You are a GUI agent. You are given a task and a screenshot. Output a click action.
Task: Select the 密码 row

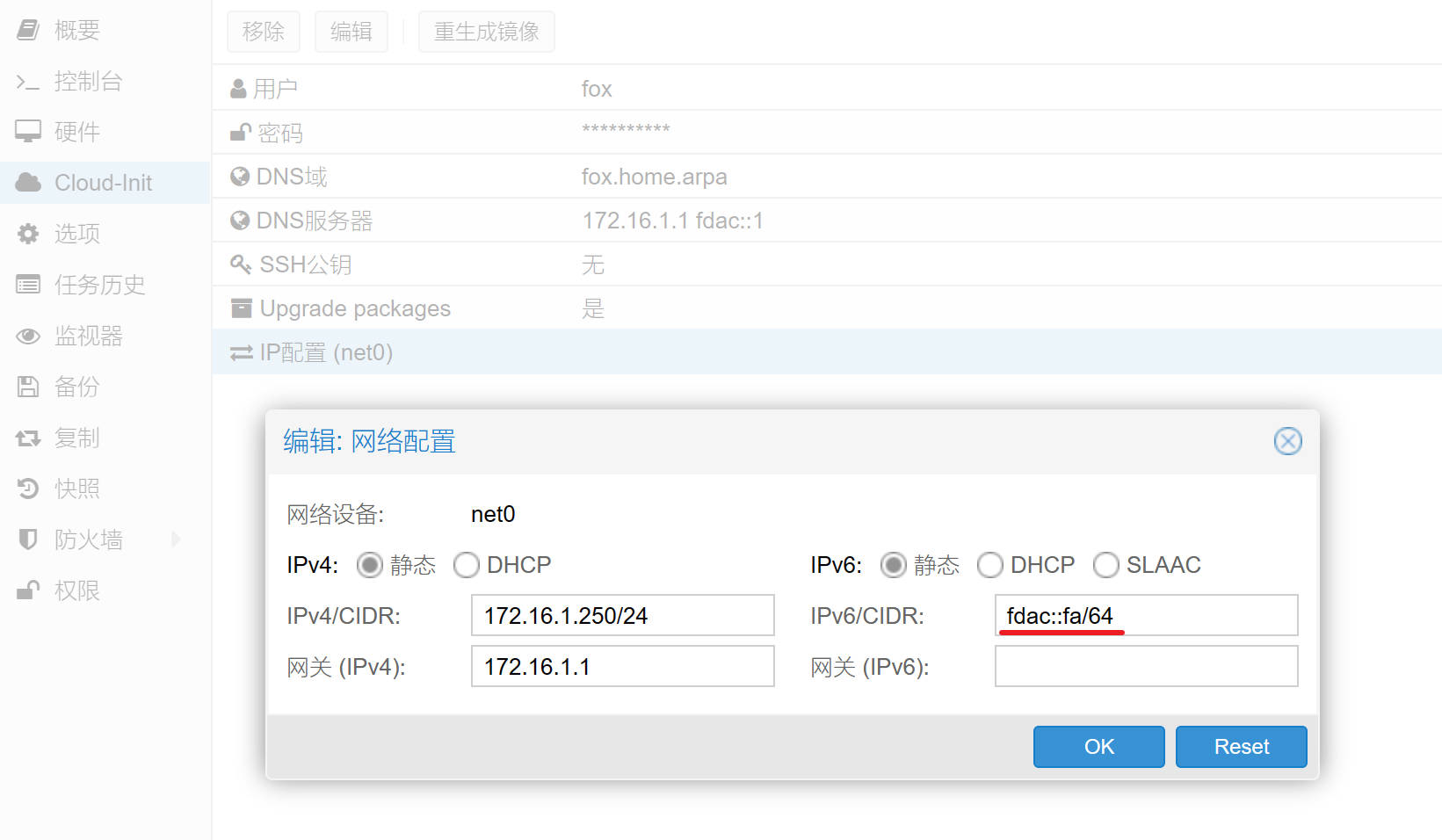point(827,133)
